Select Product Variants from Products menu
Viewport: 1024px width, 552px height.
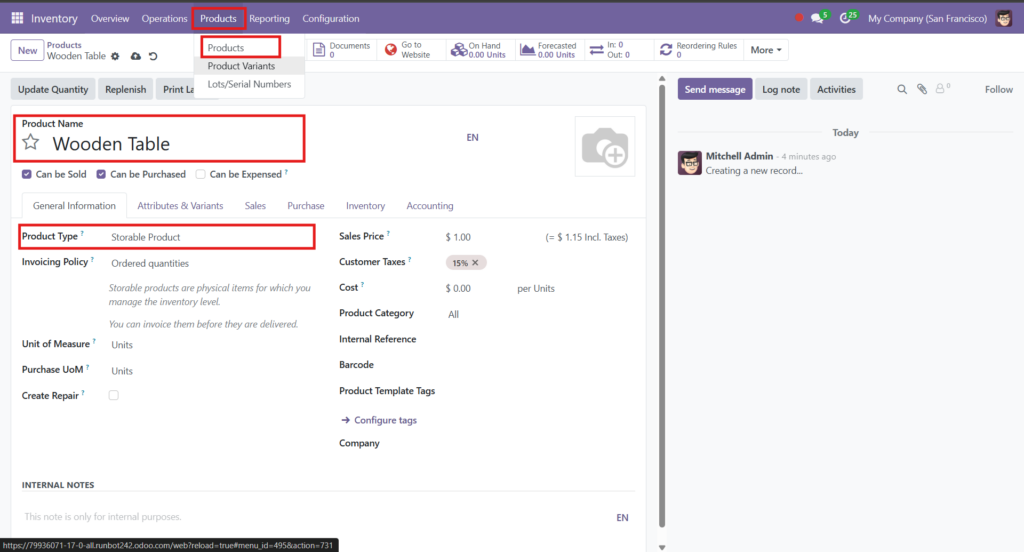click(x=249, y=66)
